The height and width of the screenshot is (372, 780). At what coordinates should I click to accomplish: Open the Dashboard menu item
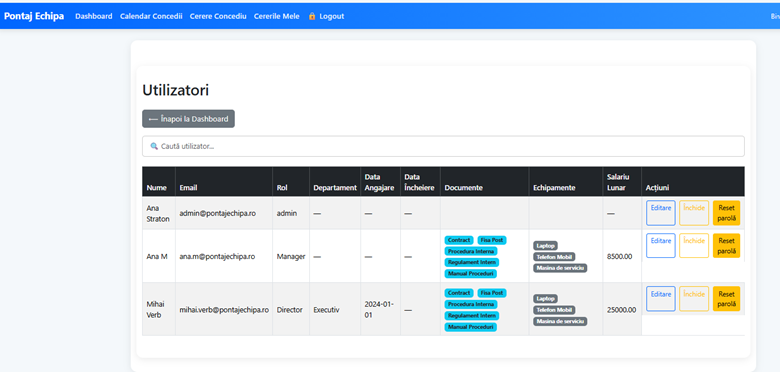(94, 16)
